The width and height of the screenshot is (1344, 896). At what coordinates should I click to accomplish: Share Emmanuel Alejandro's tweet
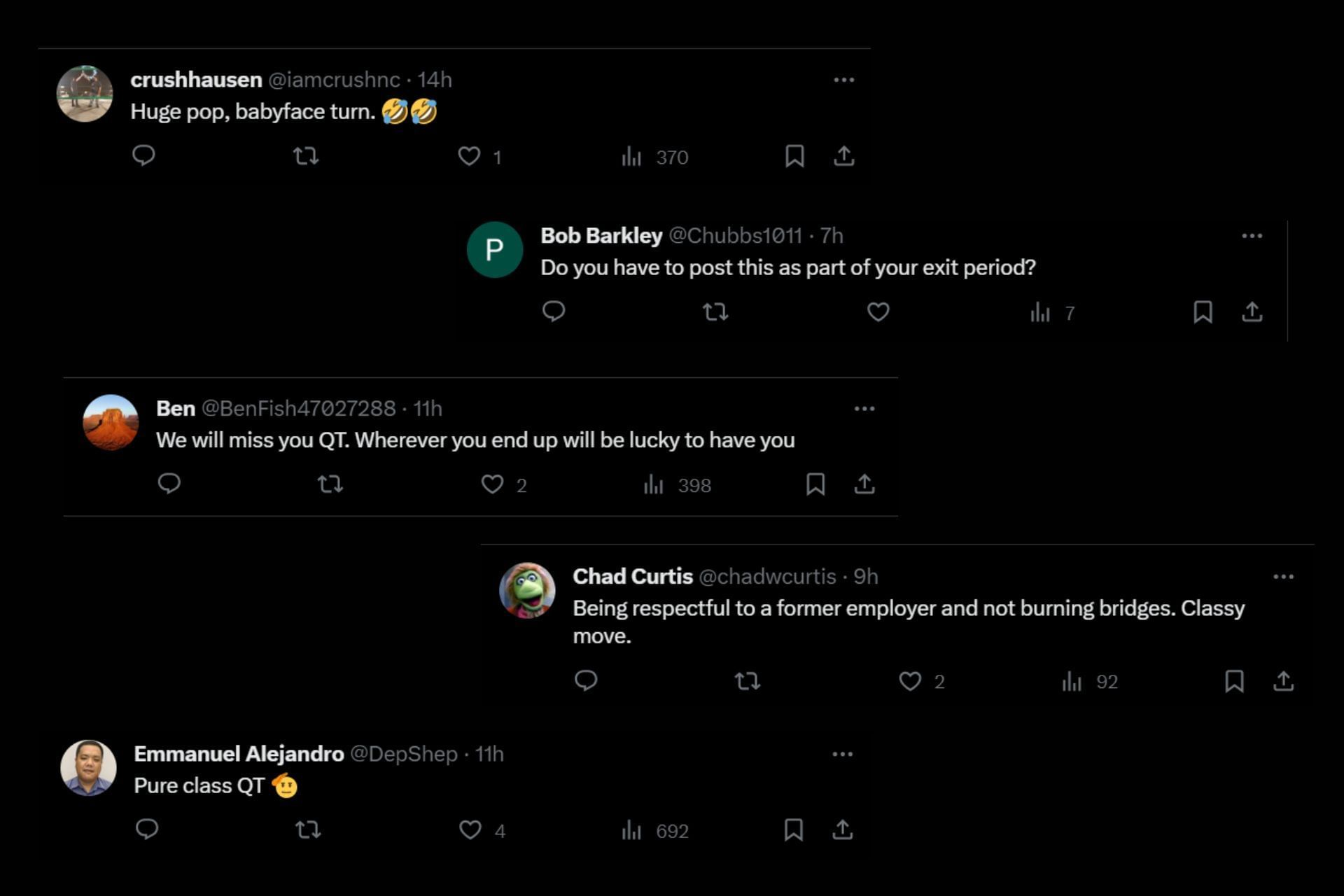[x=842, y=829]
